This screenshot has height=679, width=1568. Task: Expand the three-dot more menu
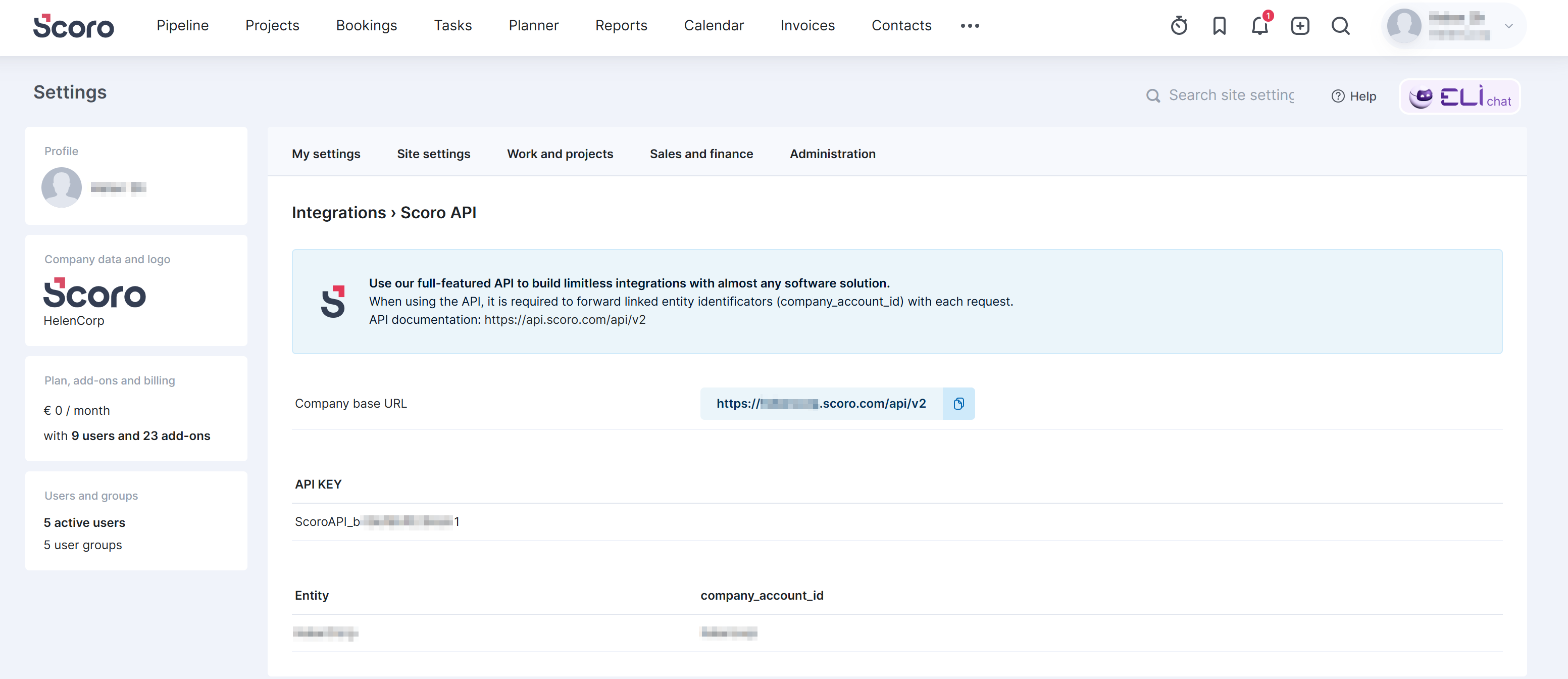click(968, 26)
